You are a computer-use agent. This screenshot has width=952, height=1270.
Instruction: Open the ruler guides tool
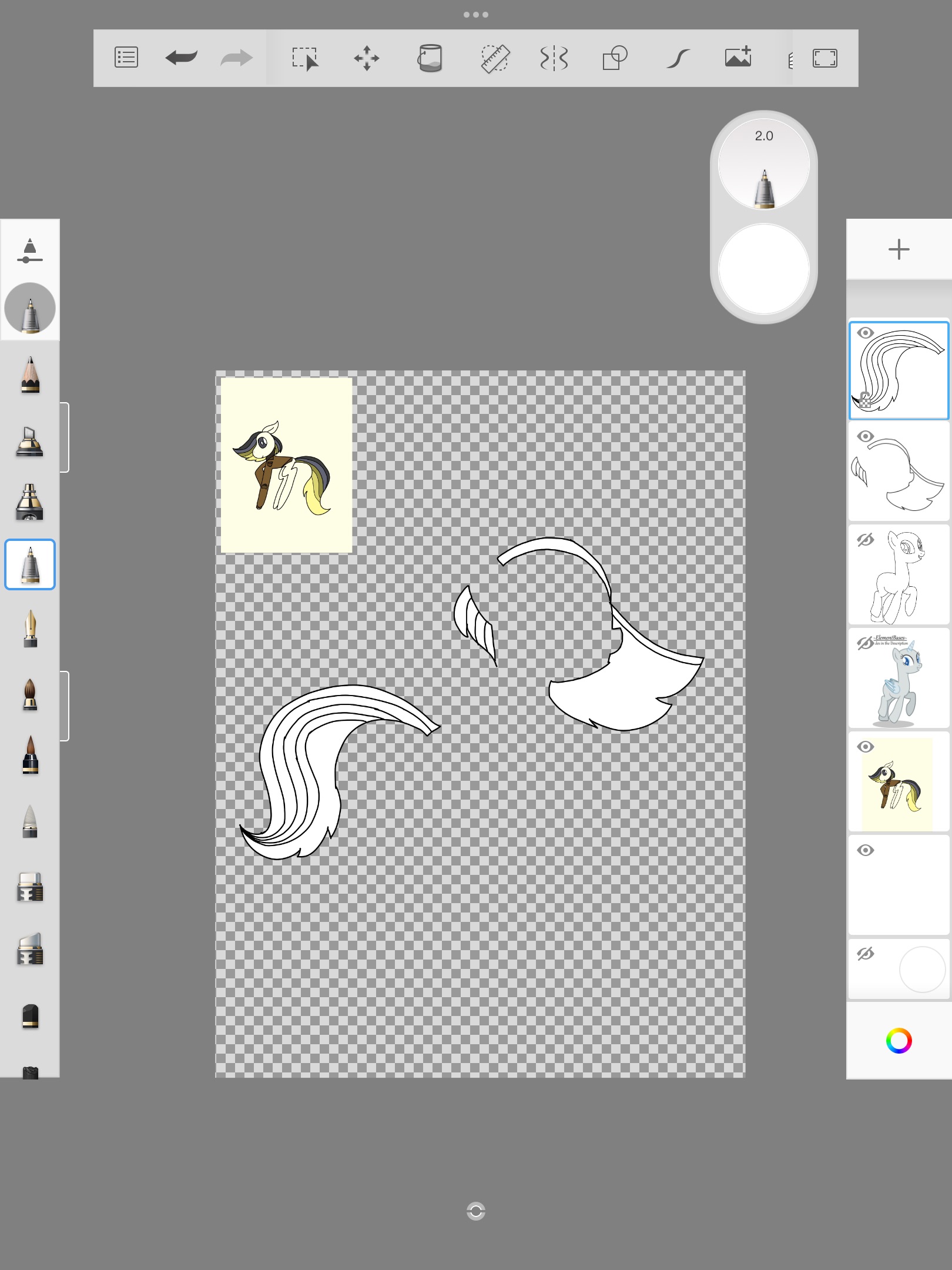495,58
